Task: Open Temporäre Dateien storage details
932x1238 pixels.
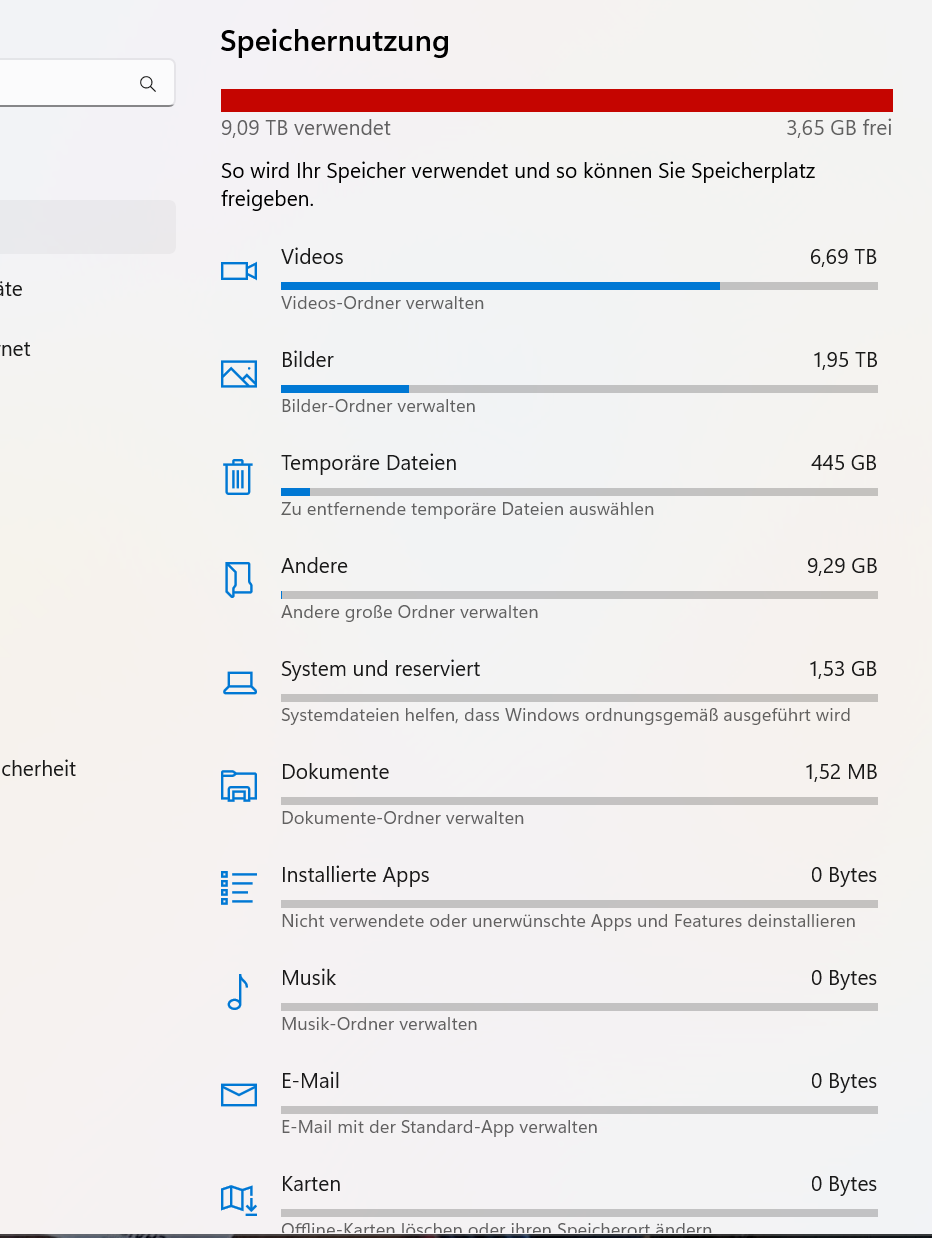Action: click(368, 463)
